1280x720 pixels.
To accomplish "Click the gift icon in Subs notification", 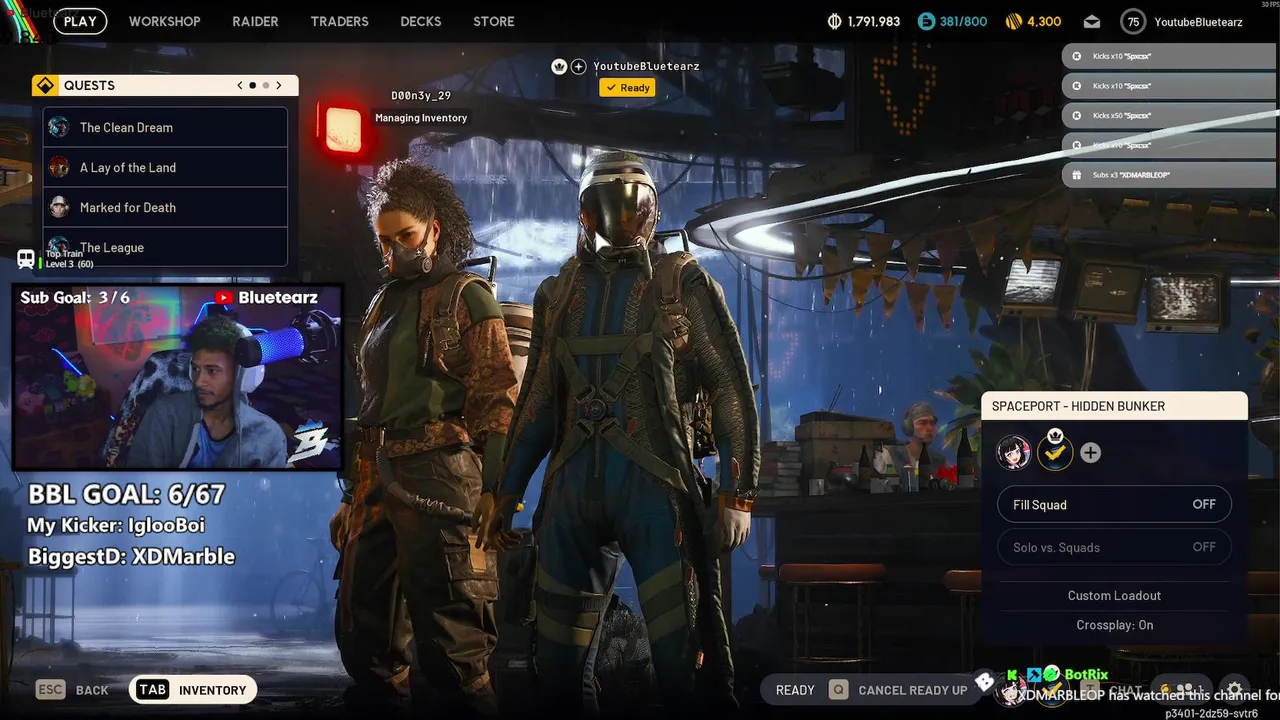I will (x=1076, y=175).
